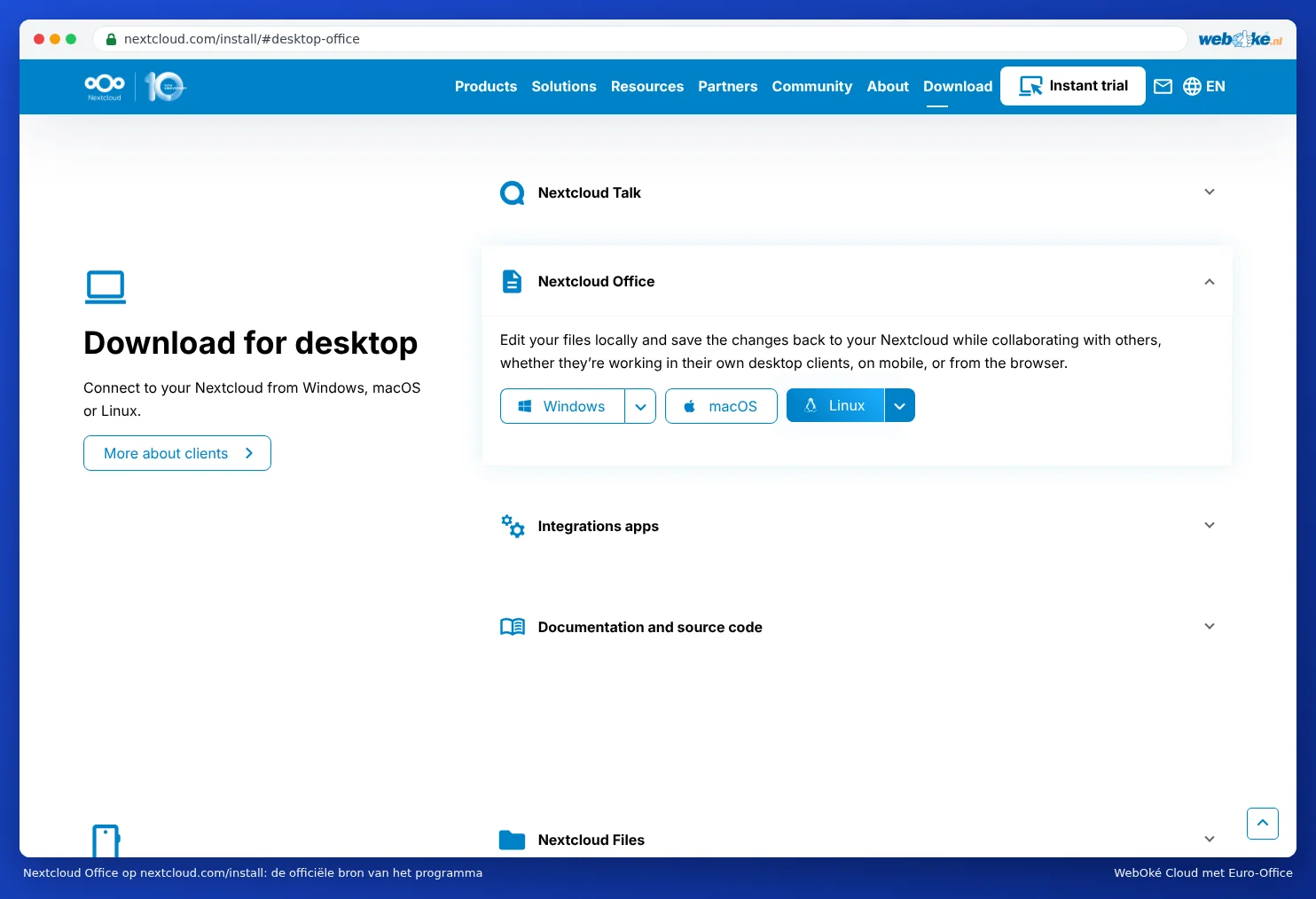The height and width of the screenshot is (899, 1316).
Task: Download Nextcloud Office for Windows
Action: [x=562, y=406]
